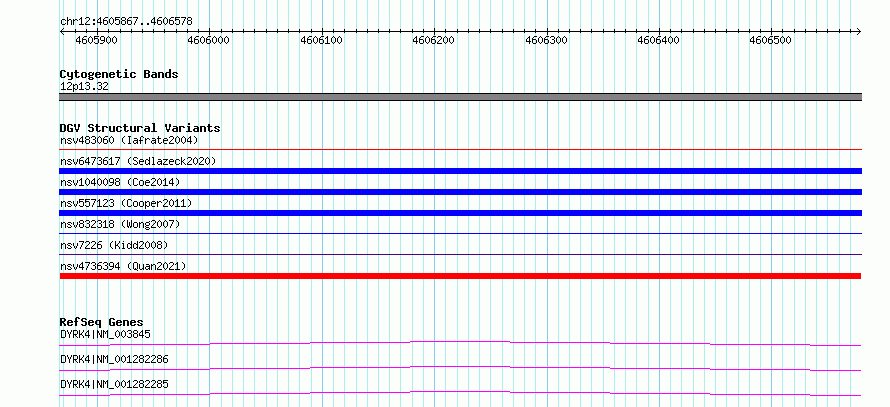Select the RefSeq Genes track title
The image size is (890, 407).
pos(101,322)
